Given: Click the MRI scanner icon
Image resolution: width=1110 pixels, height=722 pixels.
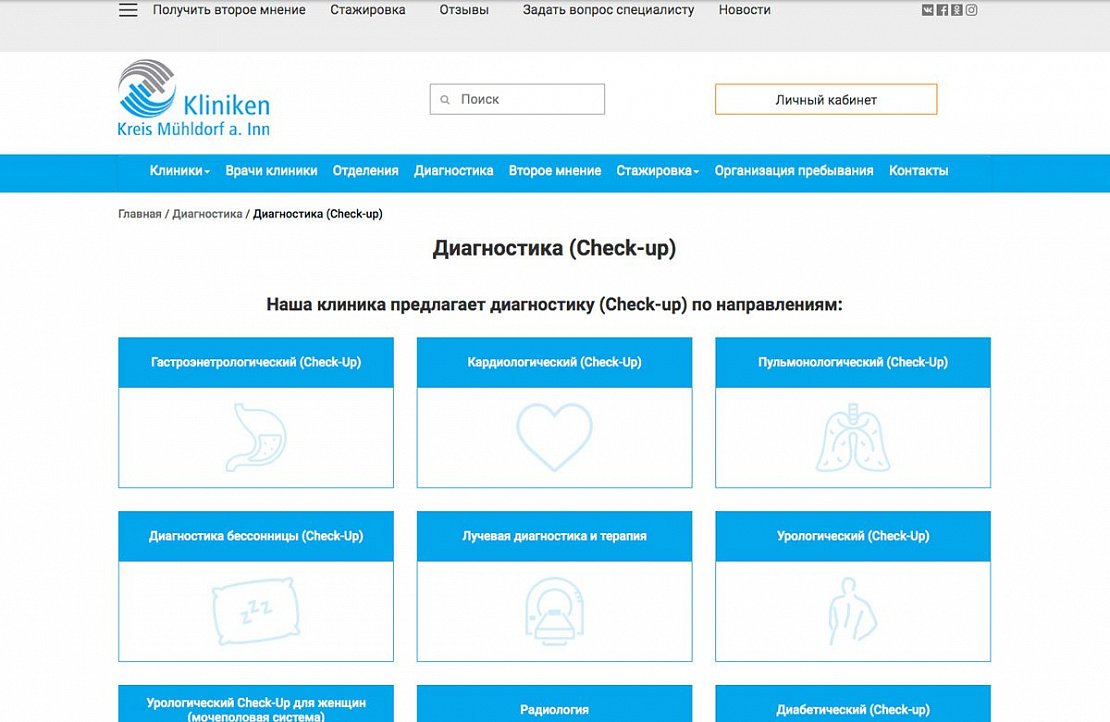Looking at the screenshot, I should click(554, 610).
